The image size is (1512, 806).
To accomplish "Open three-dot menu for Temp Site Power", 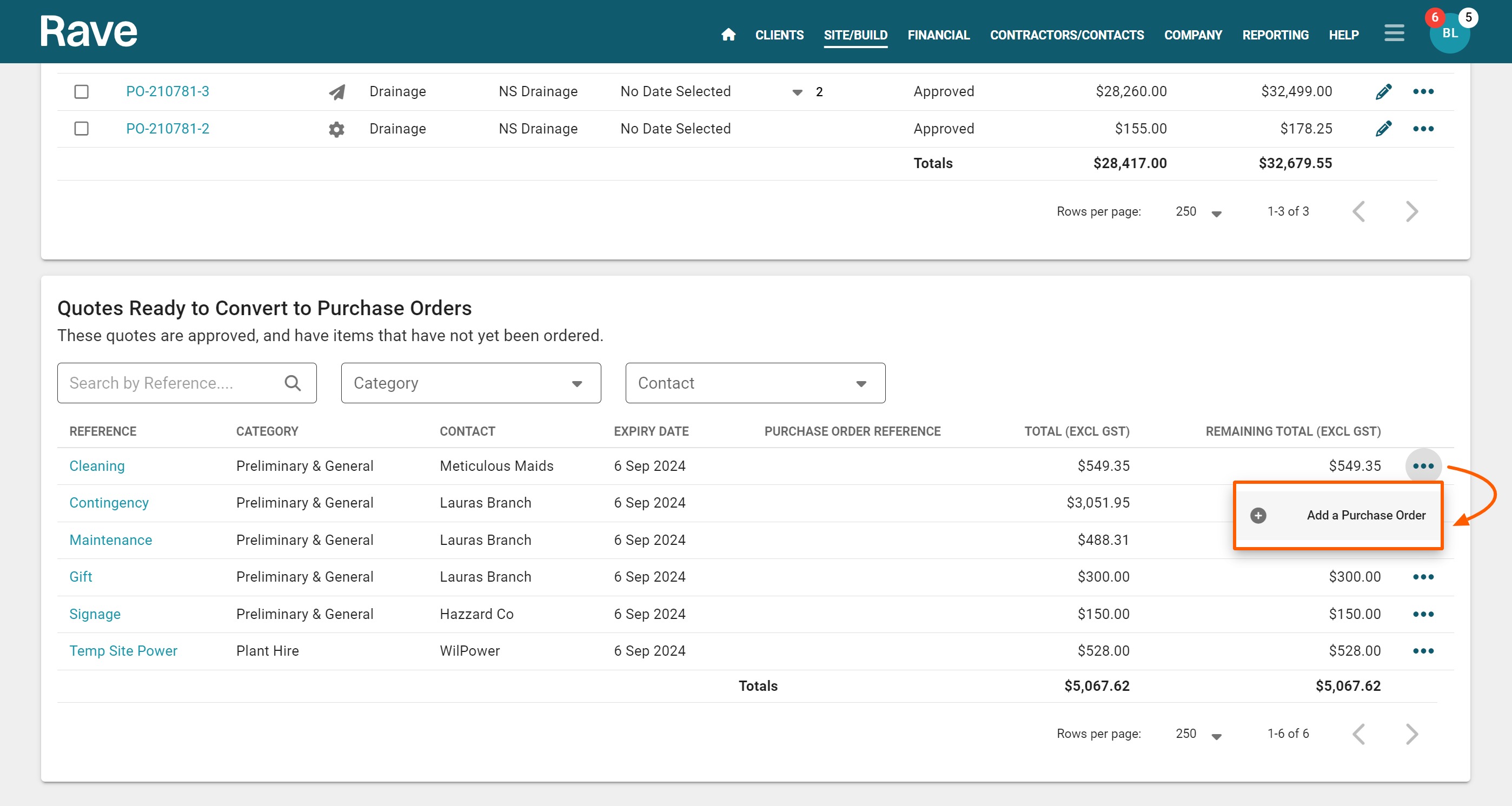I will pos(1423,650).
